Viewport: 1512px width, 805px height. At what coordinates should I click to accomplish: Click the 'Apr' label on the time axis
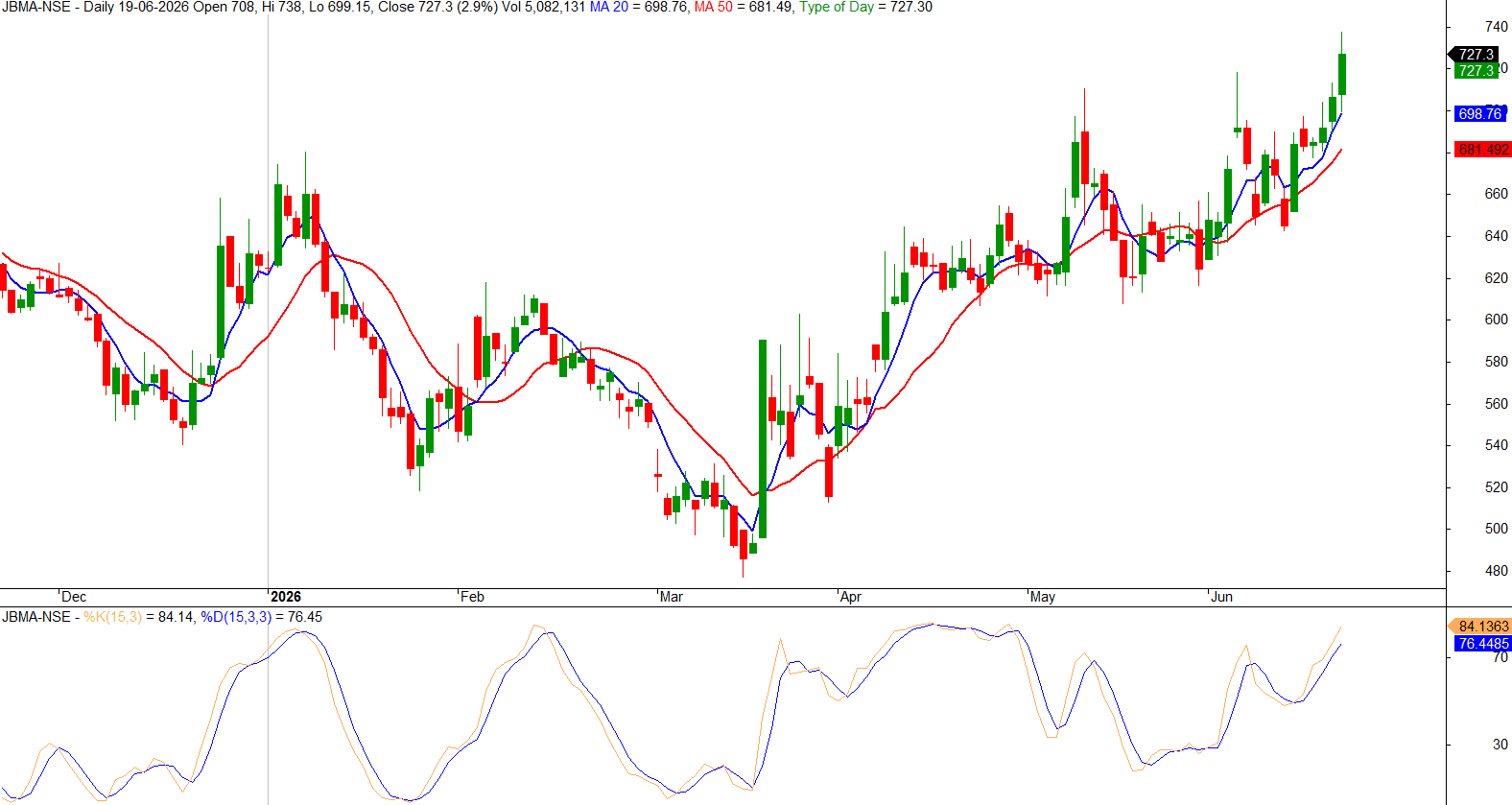(x=850, y=597)
